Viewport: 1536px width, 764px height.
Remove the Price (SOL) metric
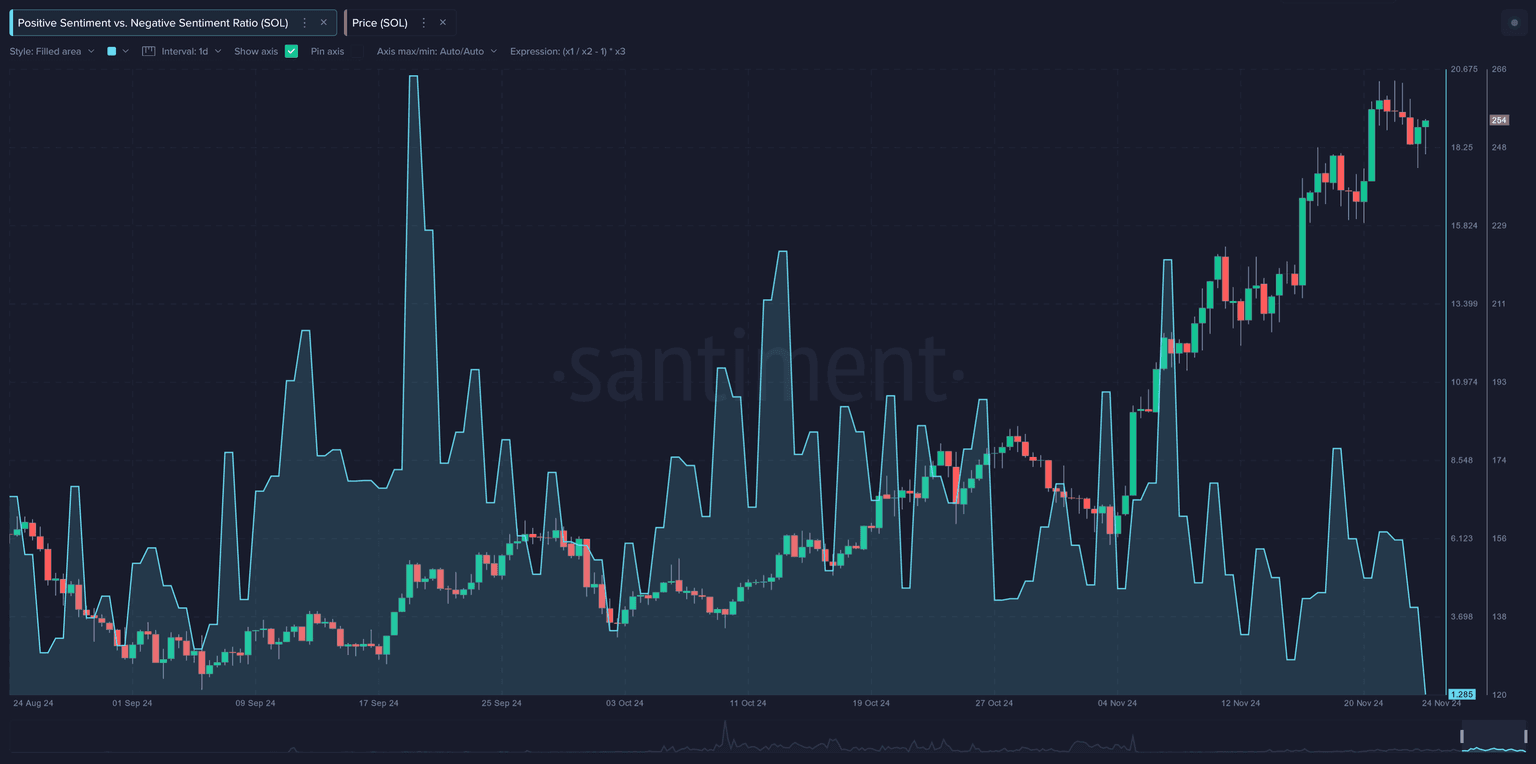coord(443,22)
